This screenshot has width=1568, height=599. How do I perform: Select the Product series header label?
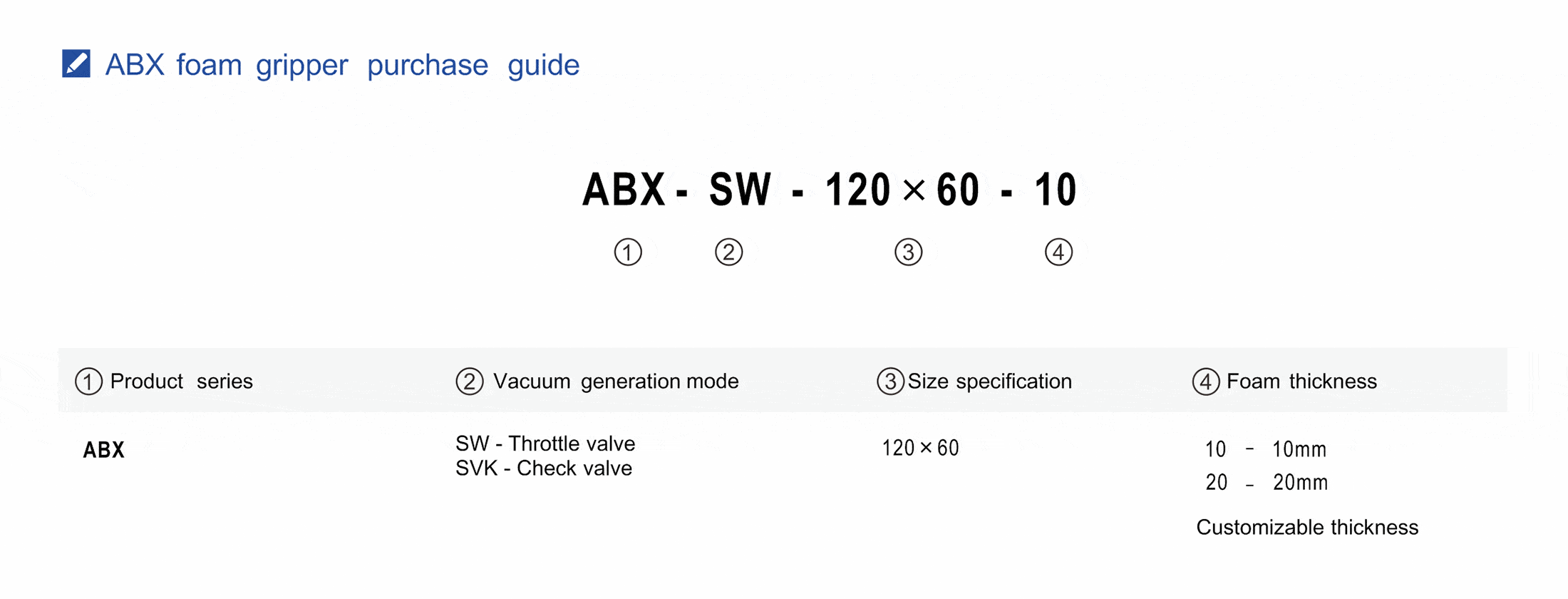pyautogui.click(x=181, y=382)
